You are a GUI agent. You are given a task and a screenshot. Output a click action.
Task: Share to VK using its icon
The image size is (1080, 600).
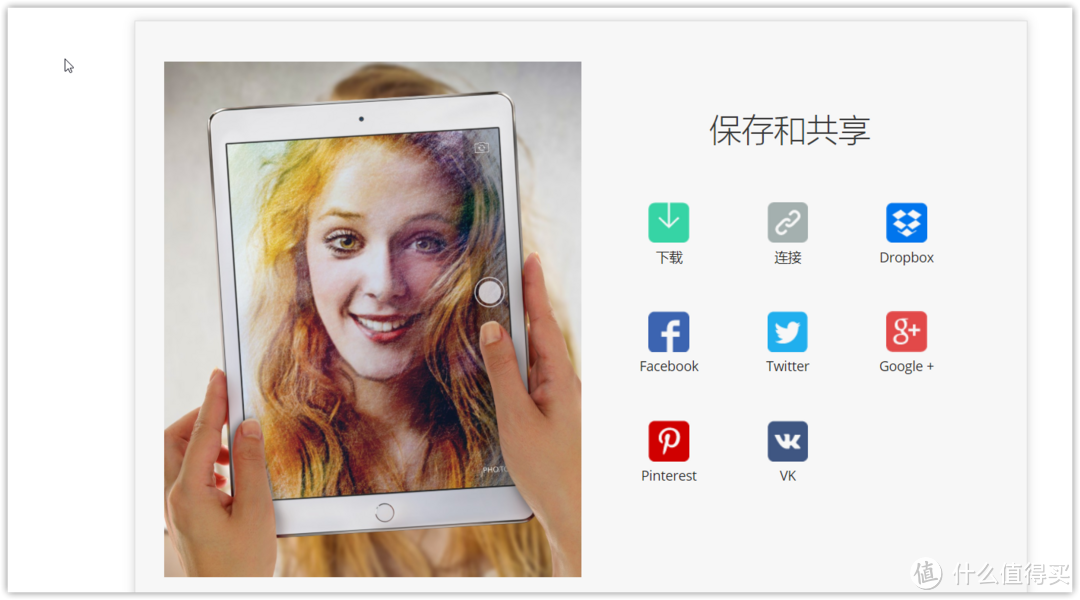tap(787, 441)
